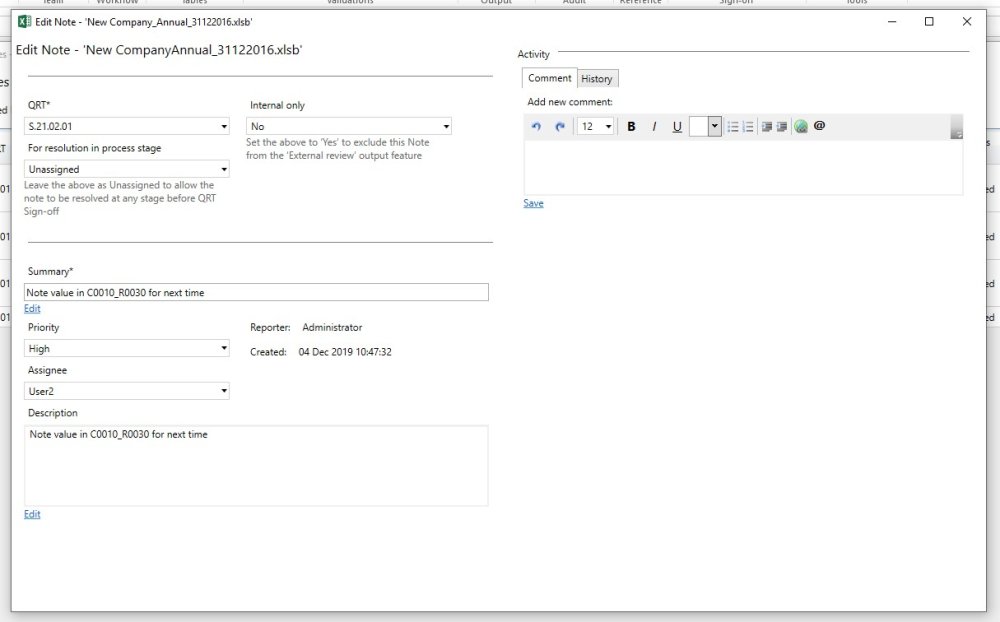Toggle italic text formatting
The width and height of the screenshot is (1000, 622).
click(654, 125)
